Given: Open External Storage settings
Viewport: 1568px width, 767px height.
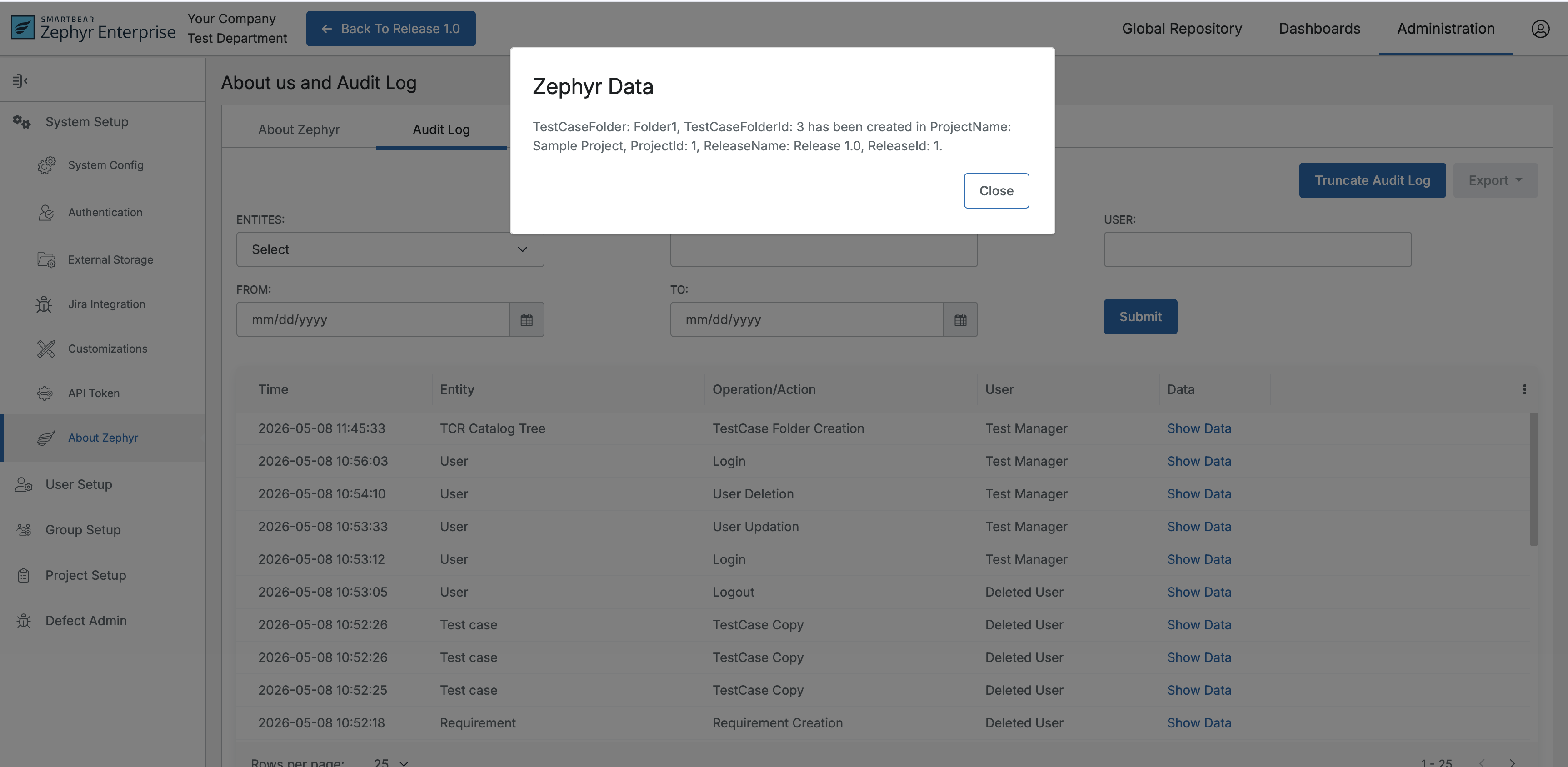Looking at the screenshot, I should [x=111, y=259].
